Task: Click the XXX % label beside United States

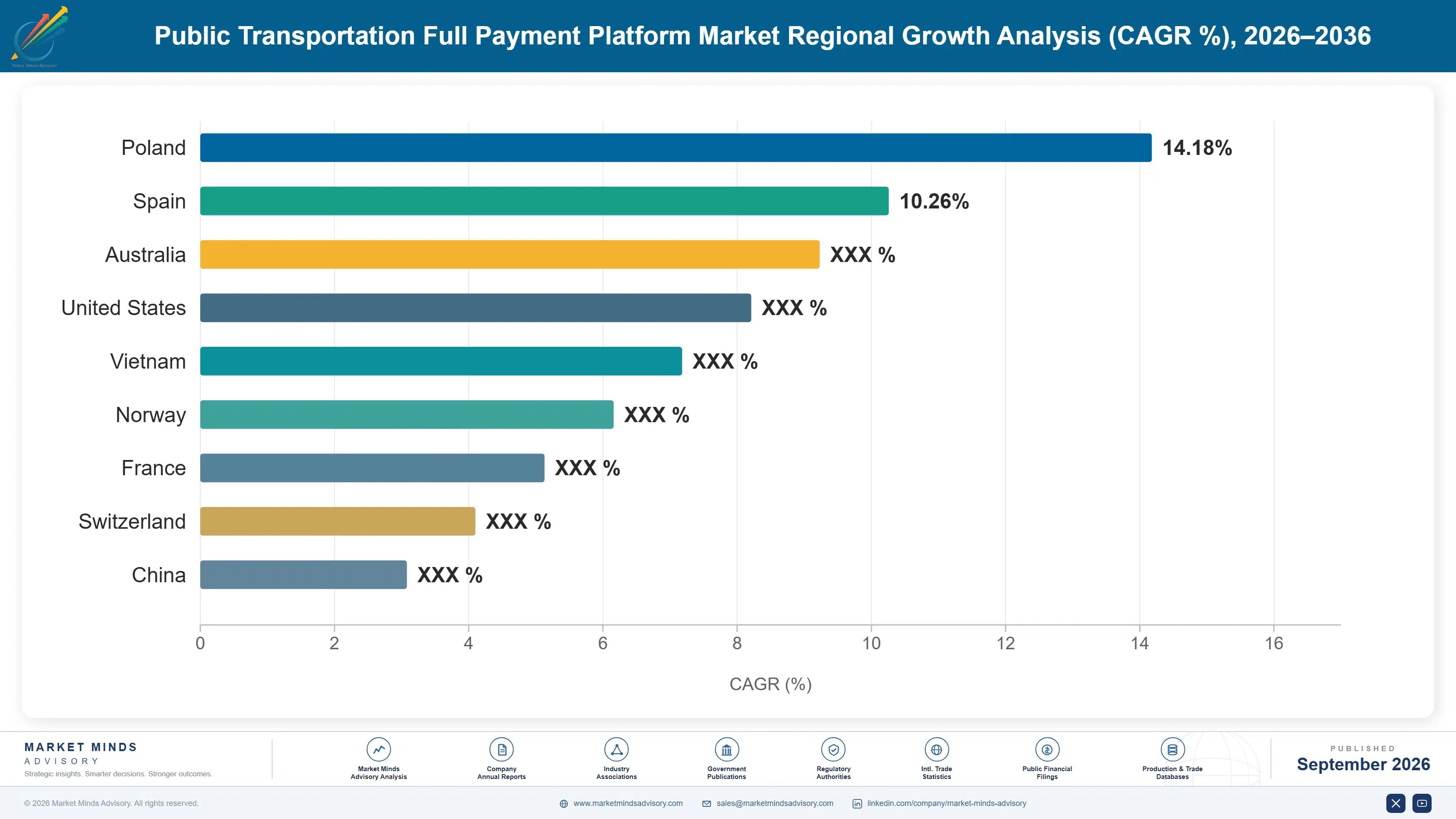Action: [x=794, y=308]
